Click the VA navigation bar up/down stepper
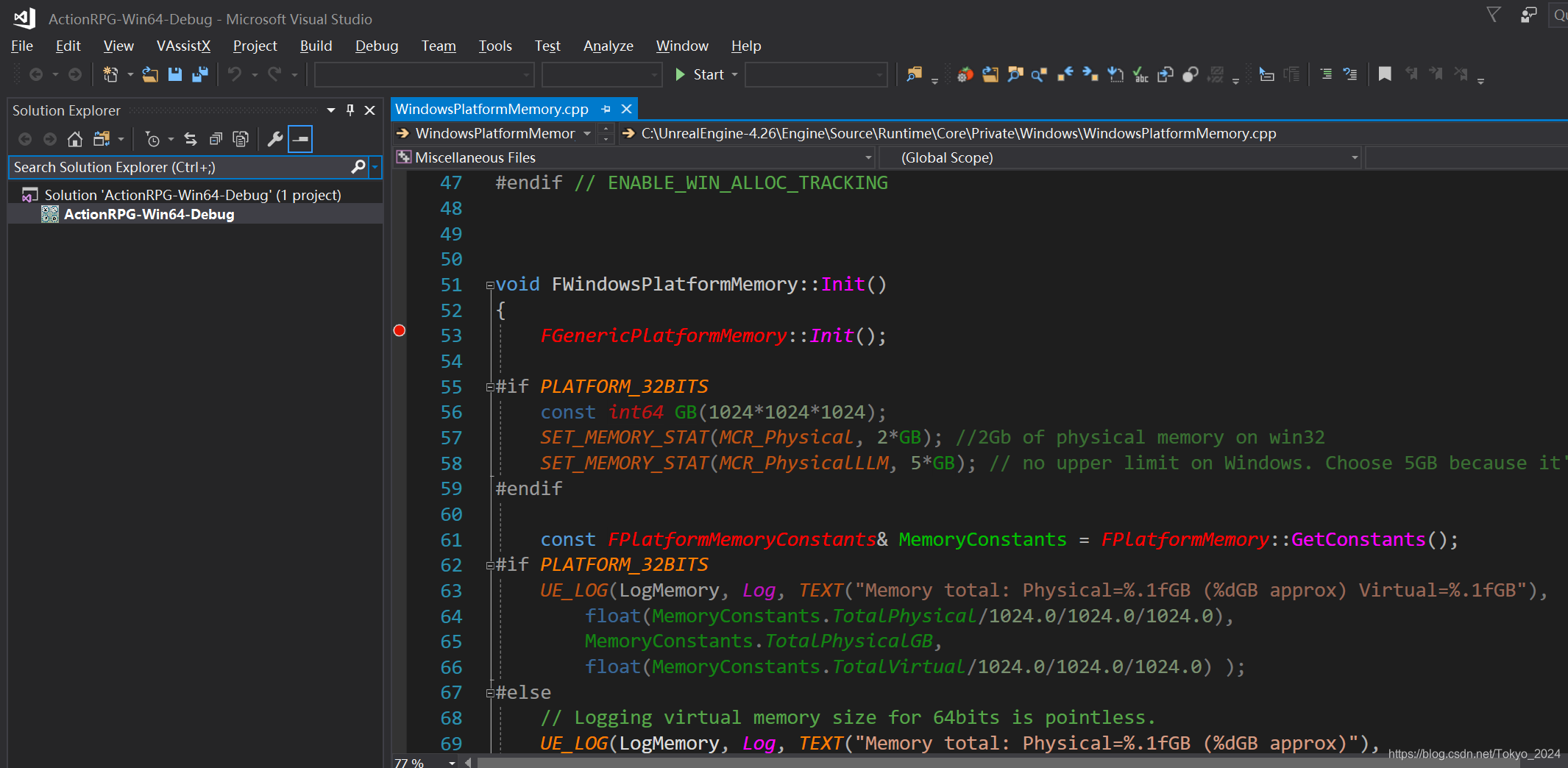Viewport: 1568px width, 768px height. click(x=606, y=133)
